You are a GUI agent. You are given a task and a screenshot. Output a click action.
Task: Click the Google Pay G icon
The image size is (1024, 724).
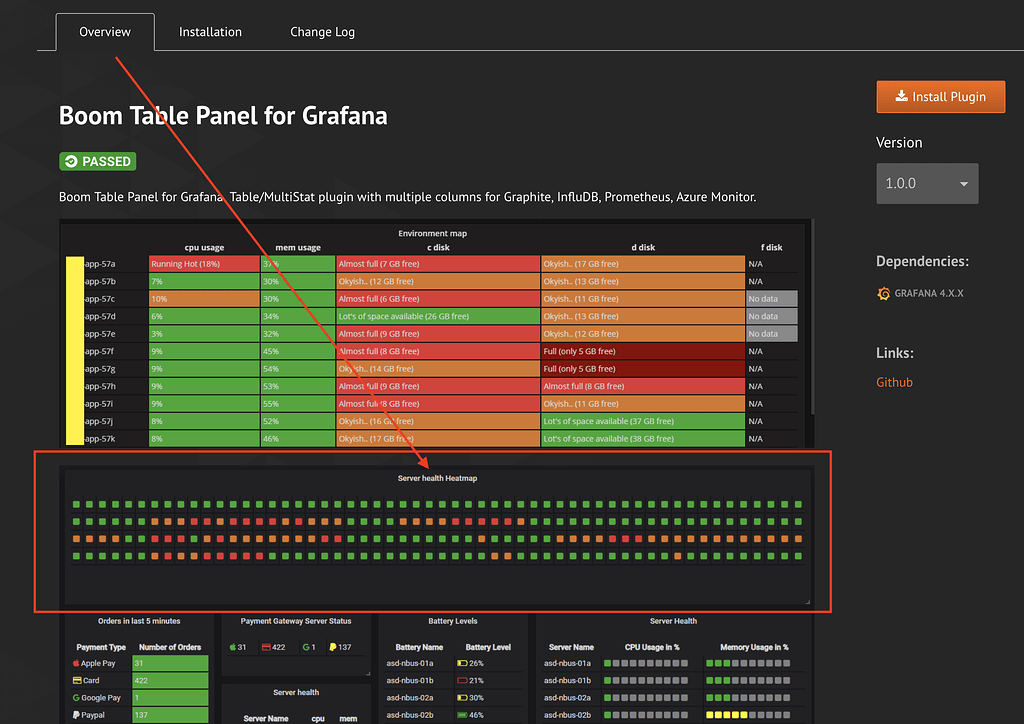[76, 698]
